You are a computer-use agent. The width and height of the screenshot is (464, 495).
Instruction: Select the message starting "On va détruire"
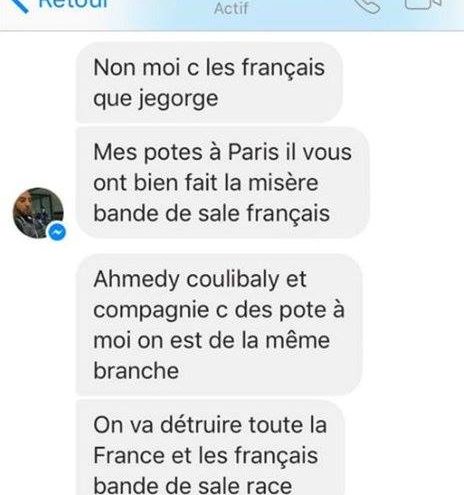click(210, 448)
